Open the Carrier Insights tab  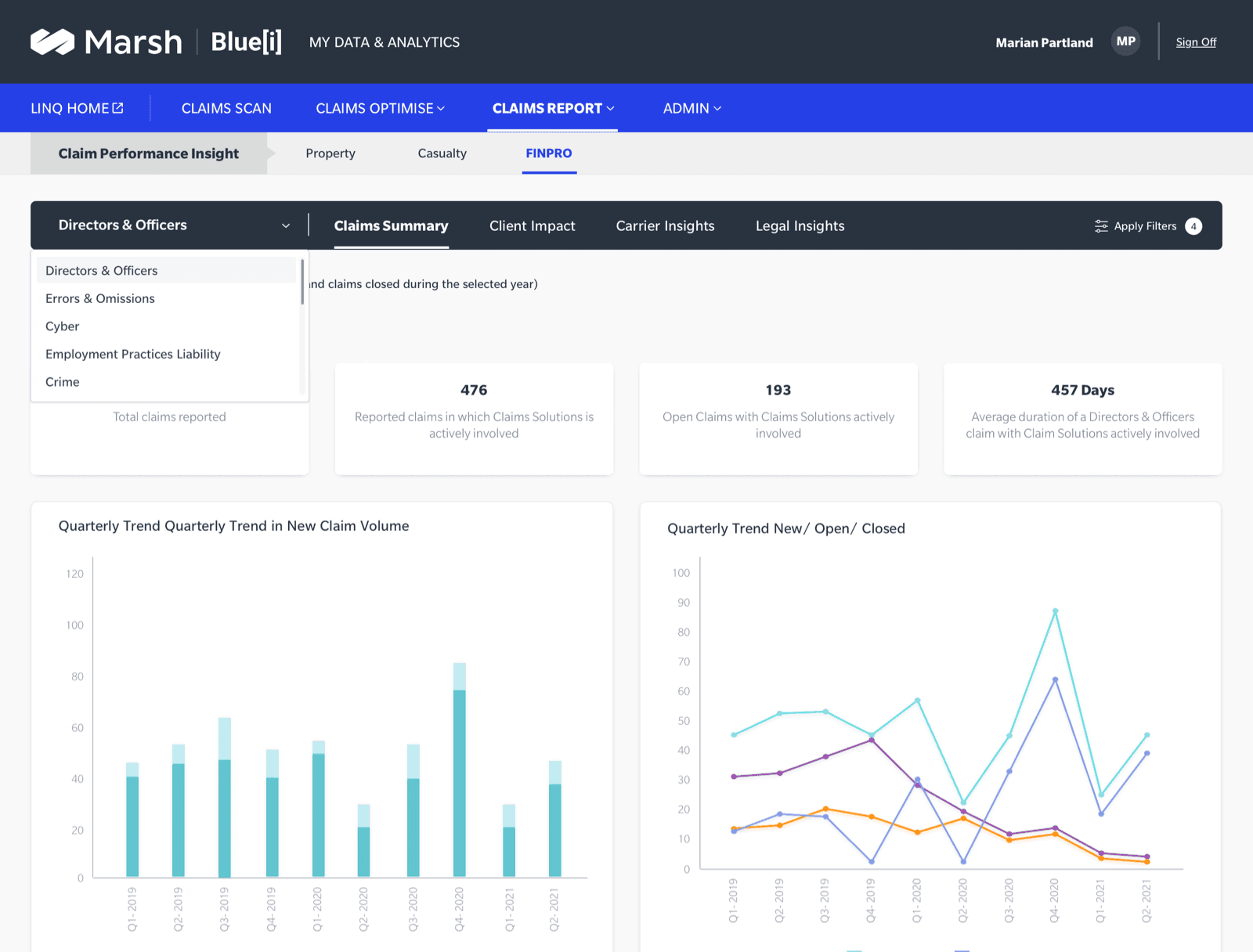coord(665,225)
